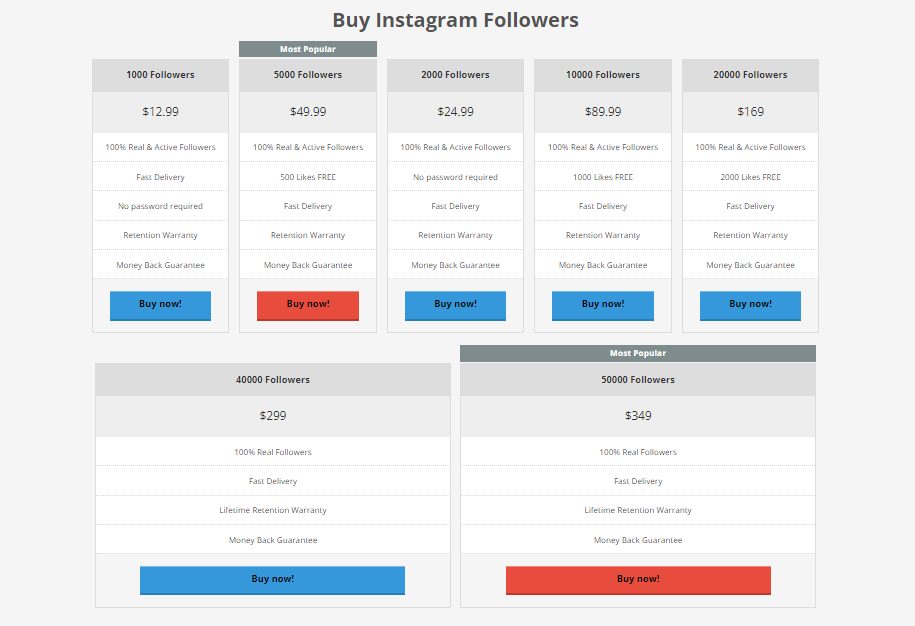The width and height of the screenshot is (915, 626).
Task: Select the 1000 Followers plan header
Action: coord(160,75)
